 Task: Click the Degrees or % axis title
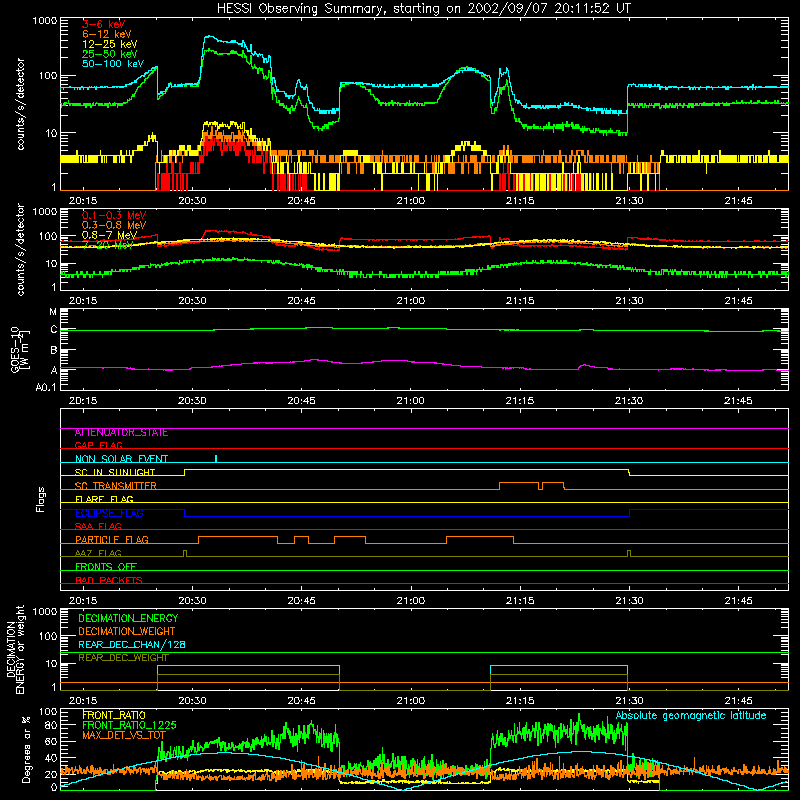point(26,749)
